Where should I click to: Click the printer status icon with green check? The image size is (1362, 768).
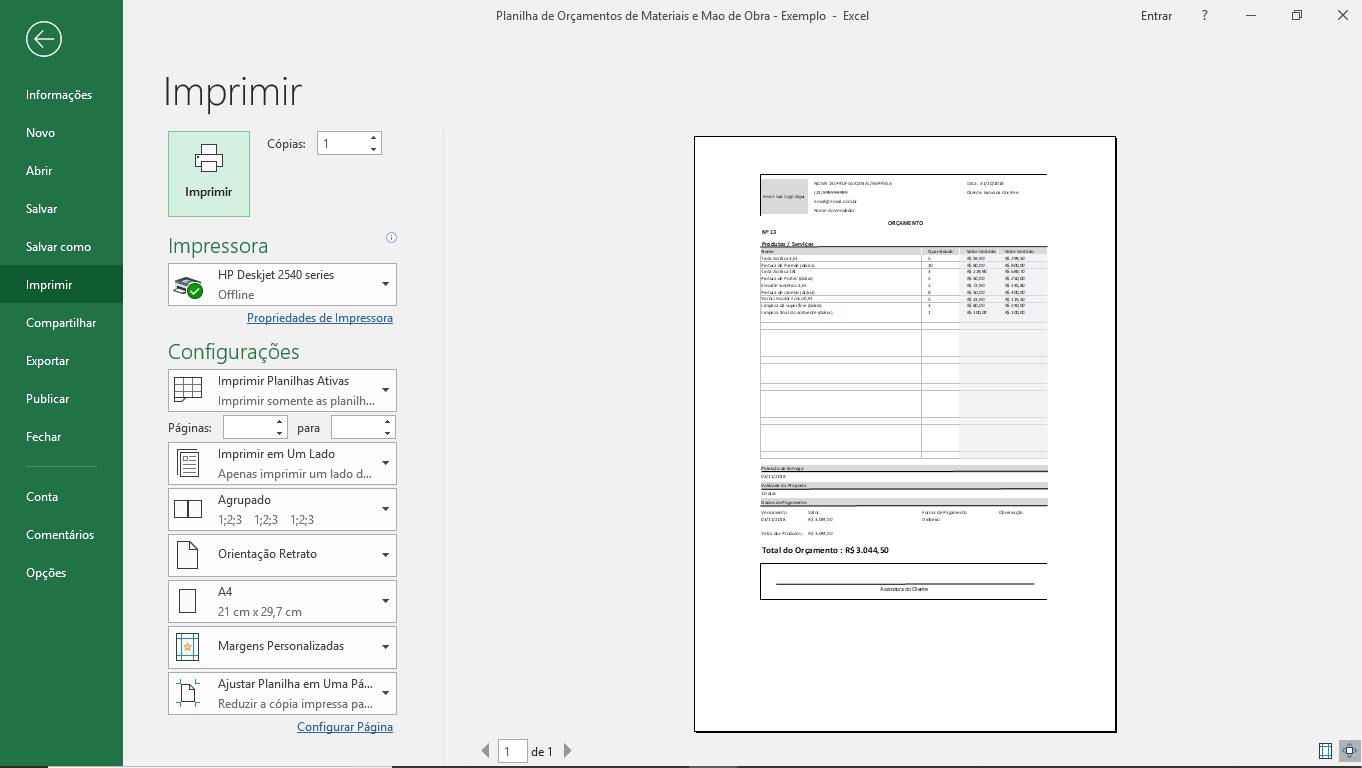pyautogui.click(x=189, y=287)
